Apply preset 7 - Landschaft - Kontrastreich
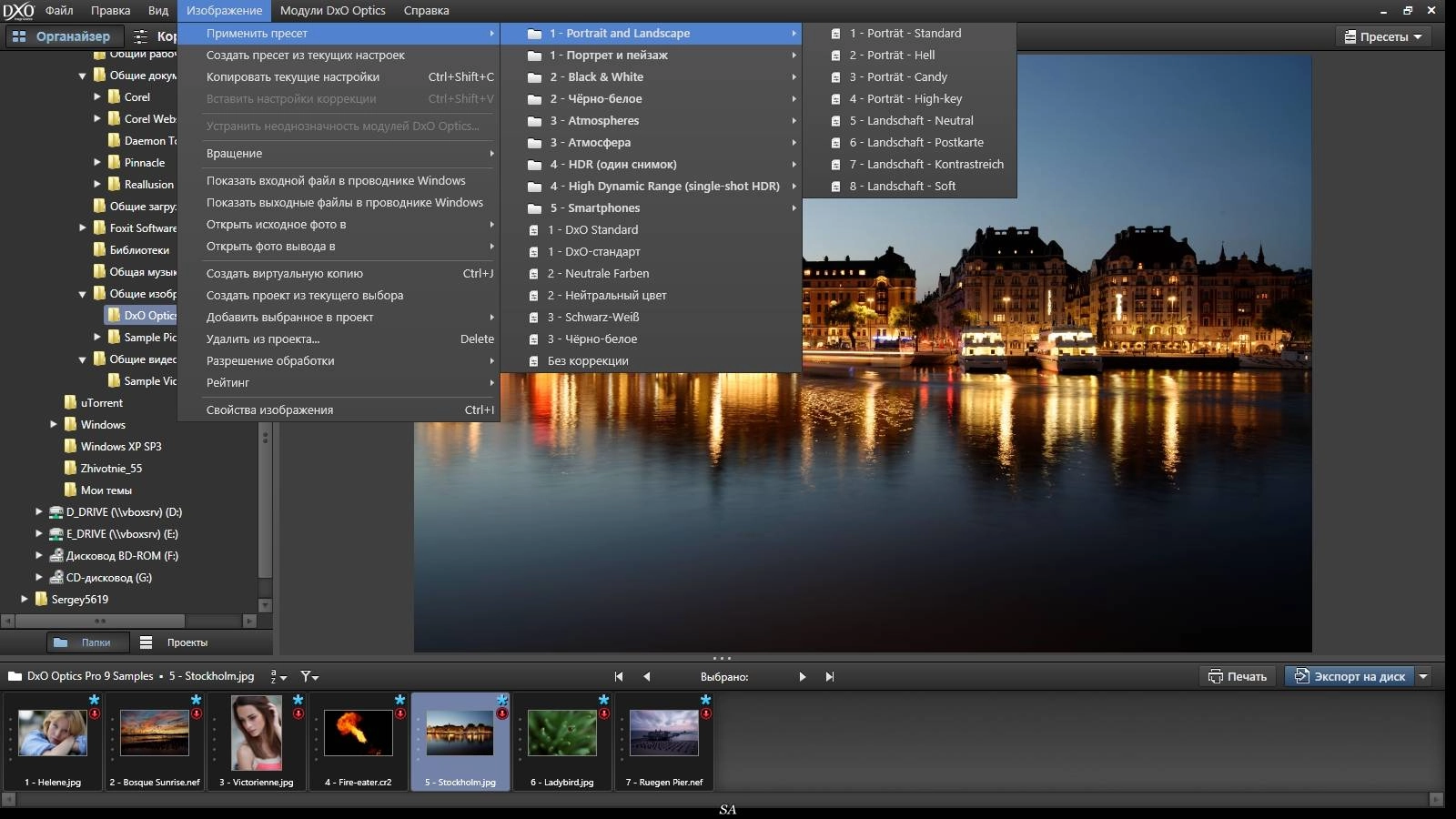Image resolution: width=1456 pixels, height=819 pixels. point(909,164)
